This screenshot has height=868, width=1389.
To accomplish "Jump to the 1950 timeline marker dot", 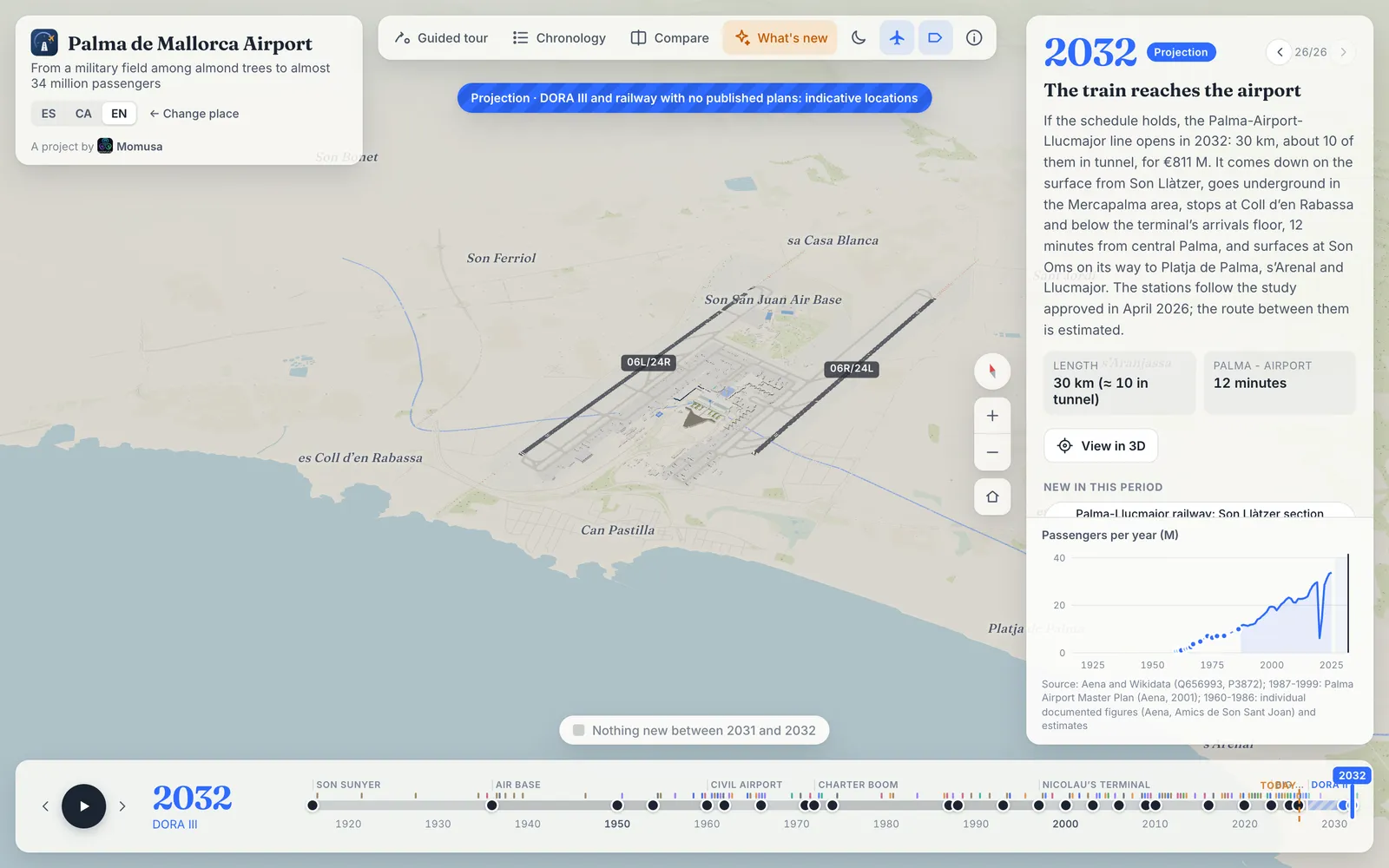I will (617, 806).
